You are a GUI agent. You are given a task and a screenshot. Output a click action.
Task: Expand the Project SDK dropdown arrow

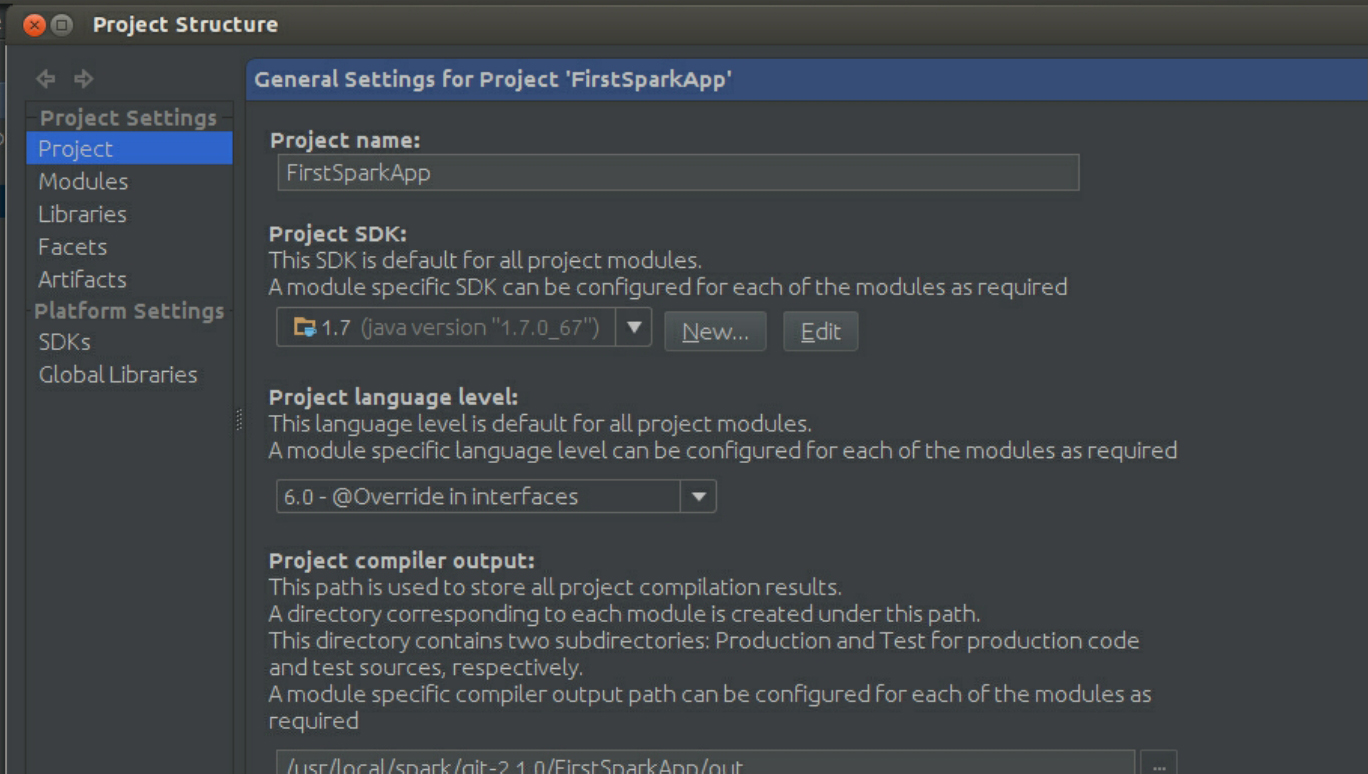tap(634, 327)
